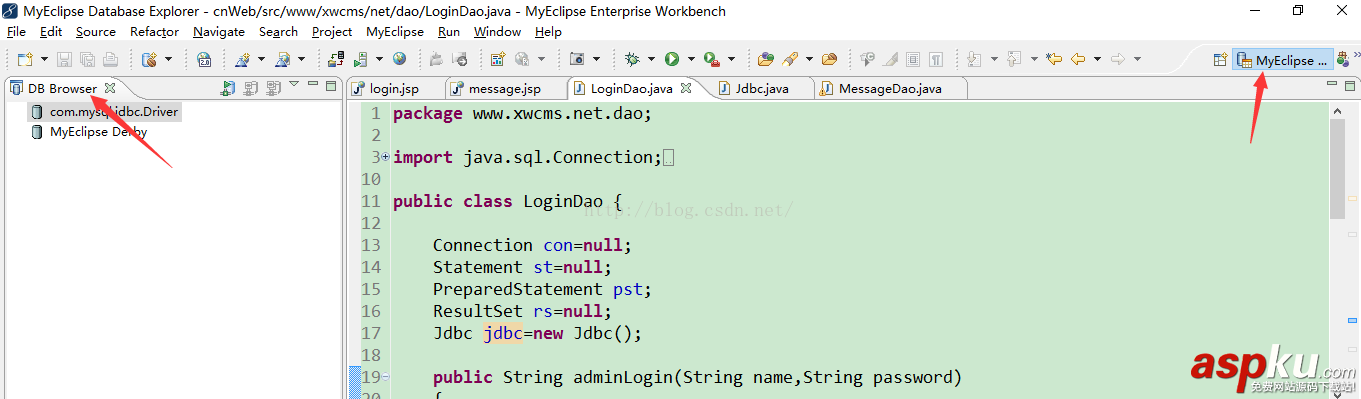Toggle the block selection mode icon

[912, 59]
